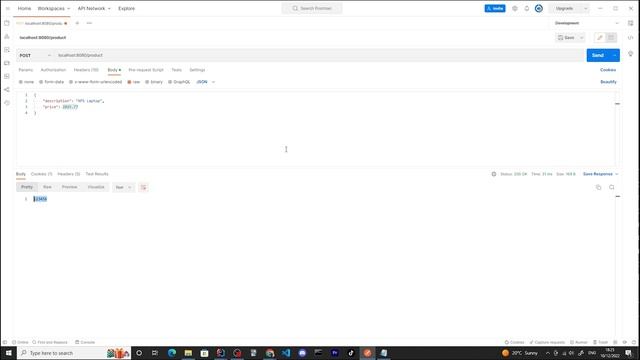Click the request URL input field
640x360 pixels.
(x=320, y=56)
